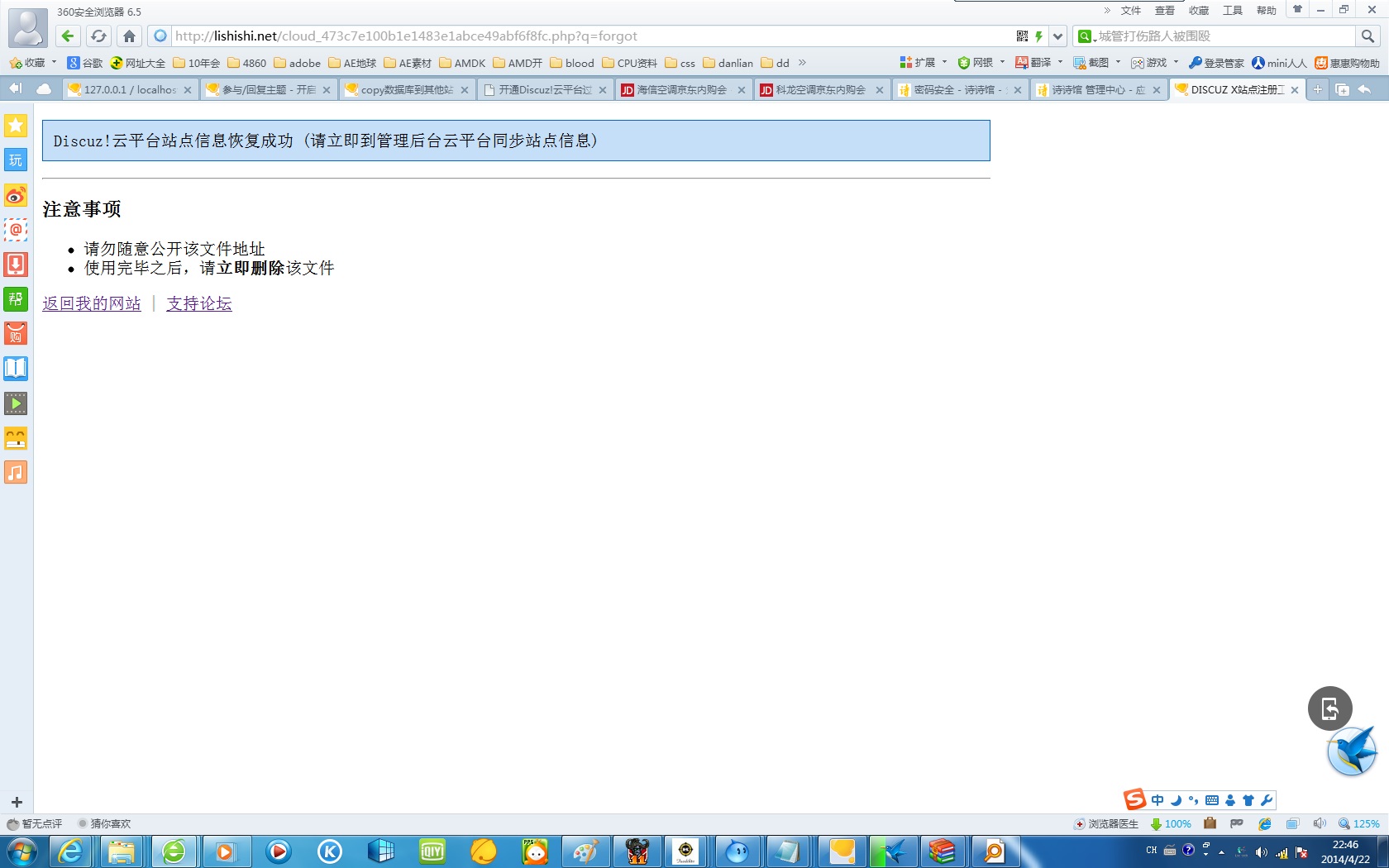Switch to the 127.0.0.1 / localhost tab

pyautogui.click(x=130, y=89)
